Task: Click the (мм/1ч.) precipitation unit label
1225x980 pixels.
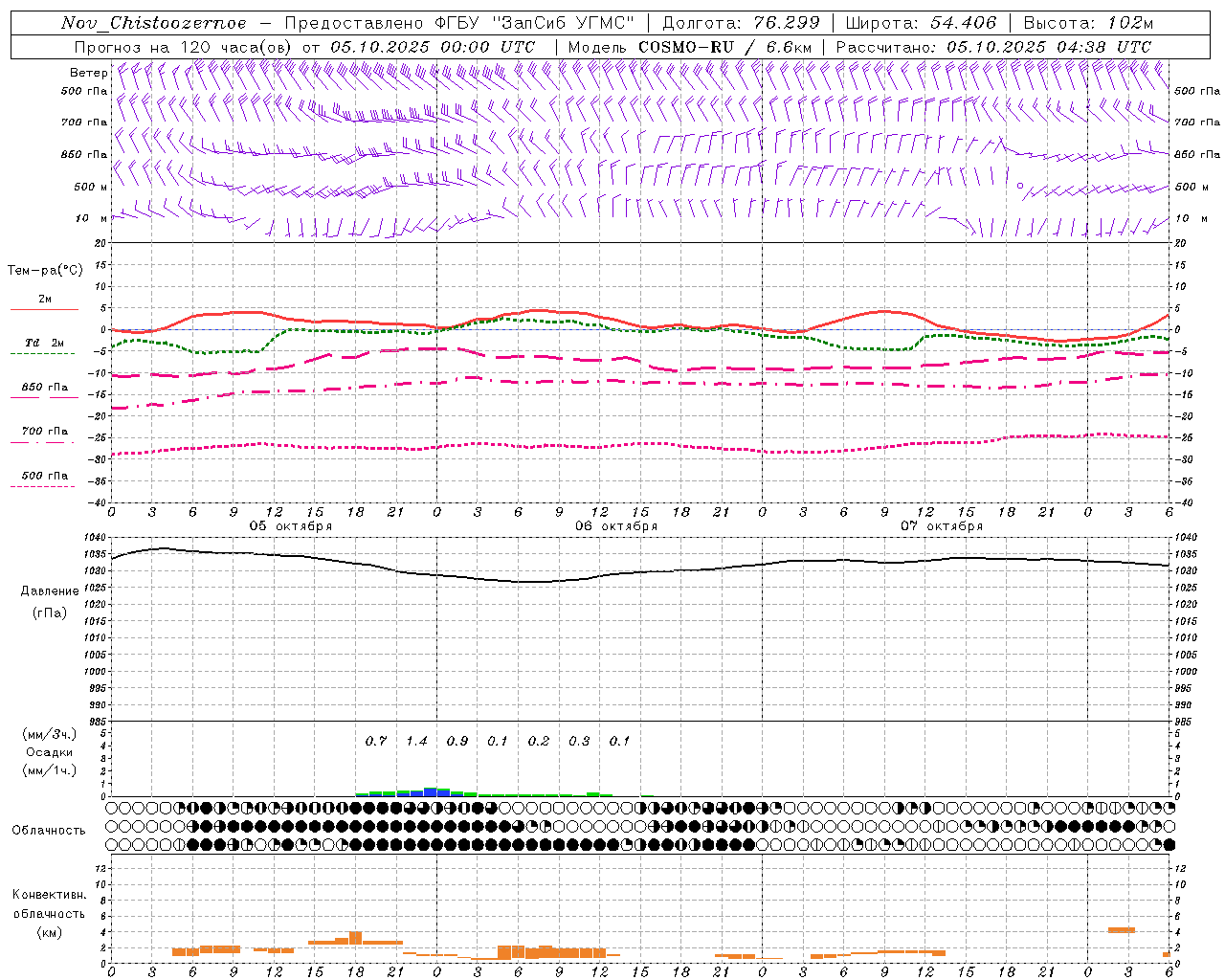Action: tap(50, 770)
